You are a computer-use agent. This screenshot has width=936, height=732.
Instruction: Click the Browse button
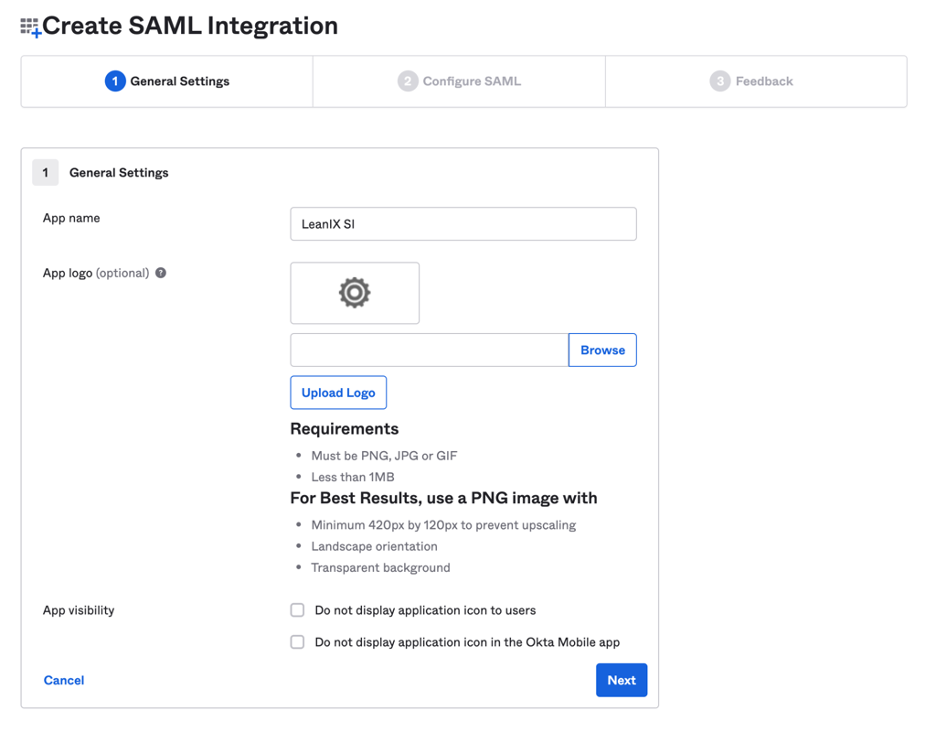(x=602, y=350)
